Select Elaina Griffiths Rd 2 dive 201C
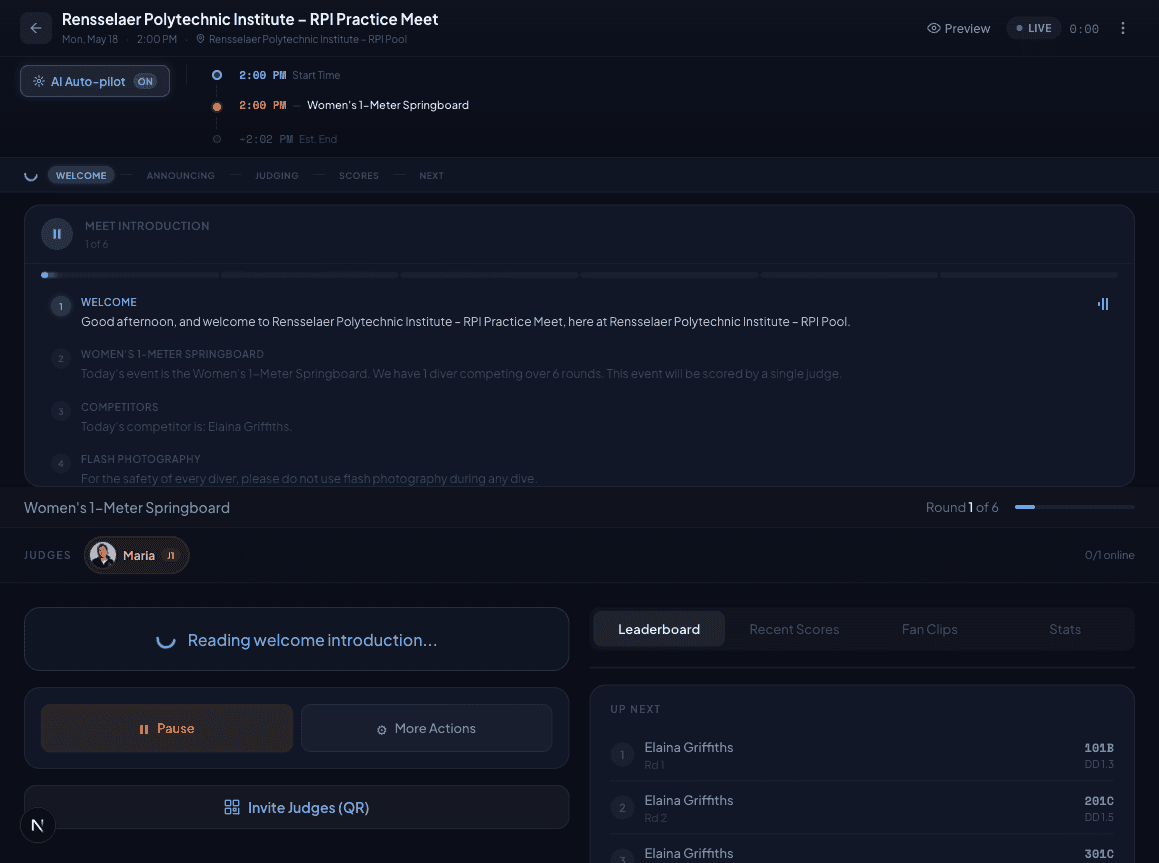The height and width of the screenshot is (863, 1159). [862, 808]
